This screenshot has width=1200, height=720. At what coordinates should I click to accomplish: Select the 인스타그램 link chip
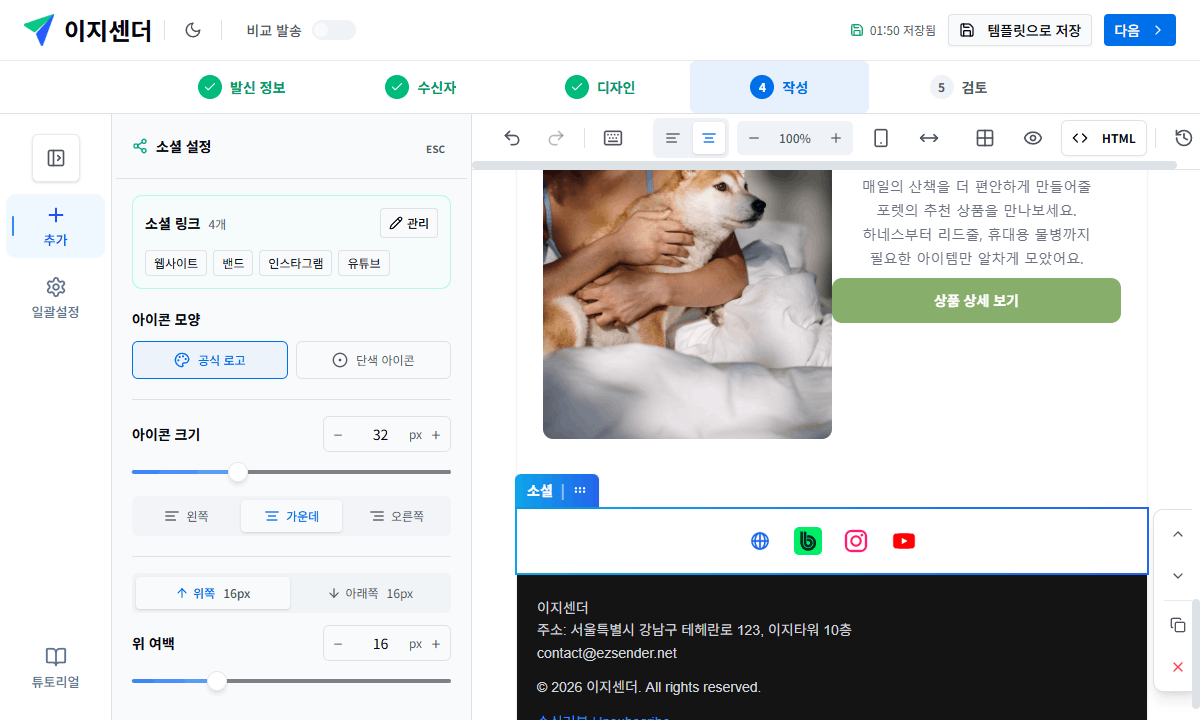[295, 264]
